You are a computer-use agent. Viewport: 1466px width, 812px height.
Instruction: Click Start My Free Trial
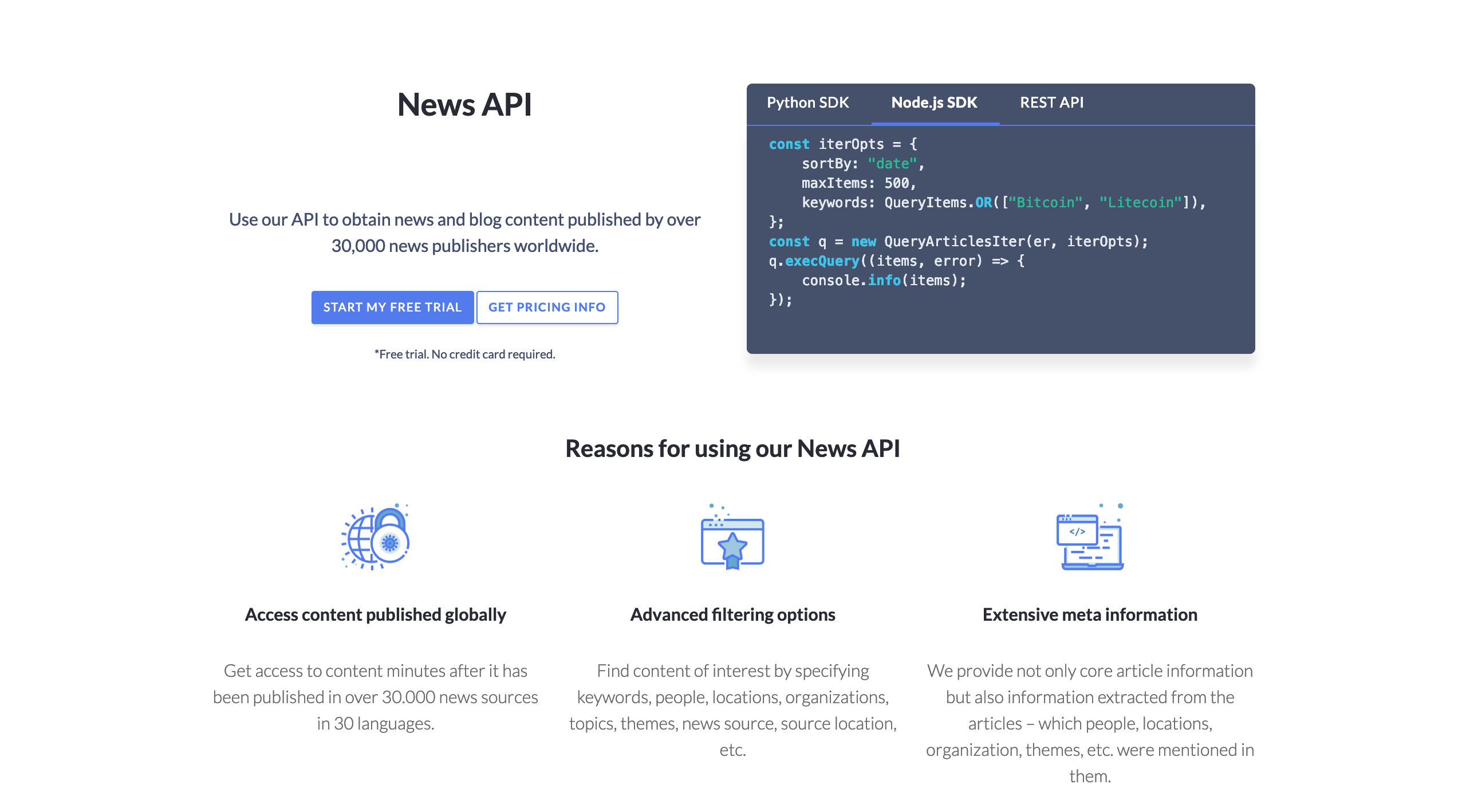tap(392, 307)
